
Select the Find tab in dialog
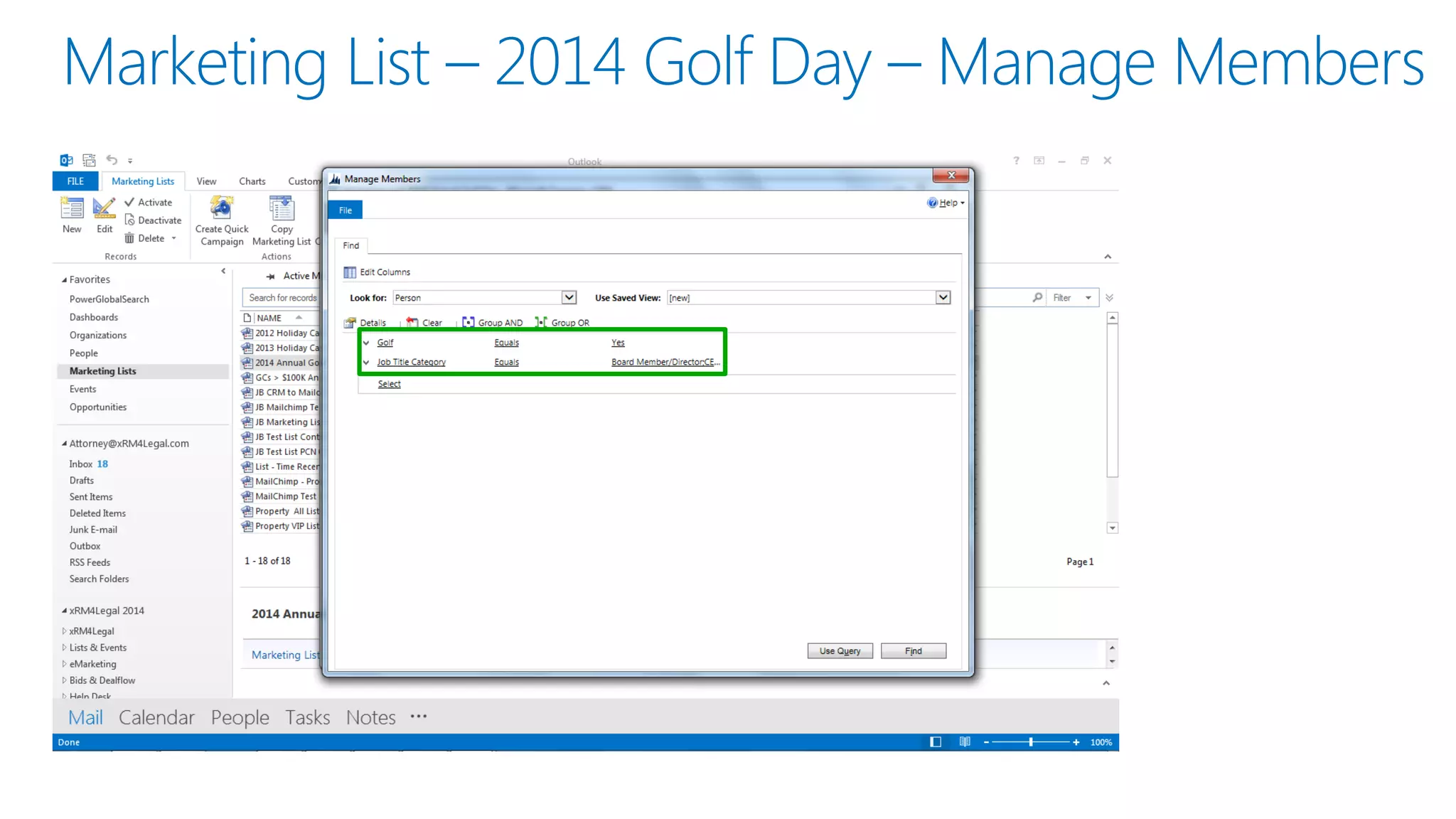351,245
